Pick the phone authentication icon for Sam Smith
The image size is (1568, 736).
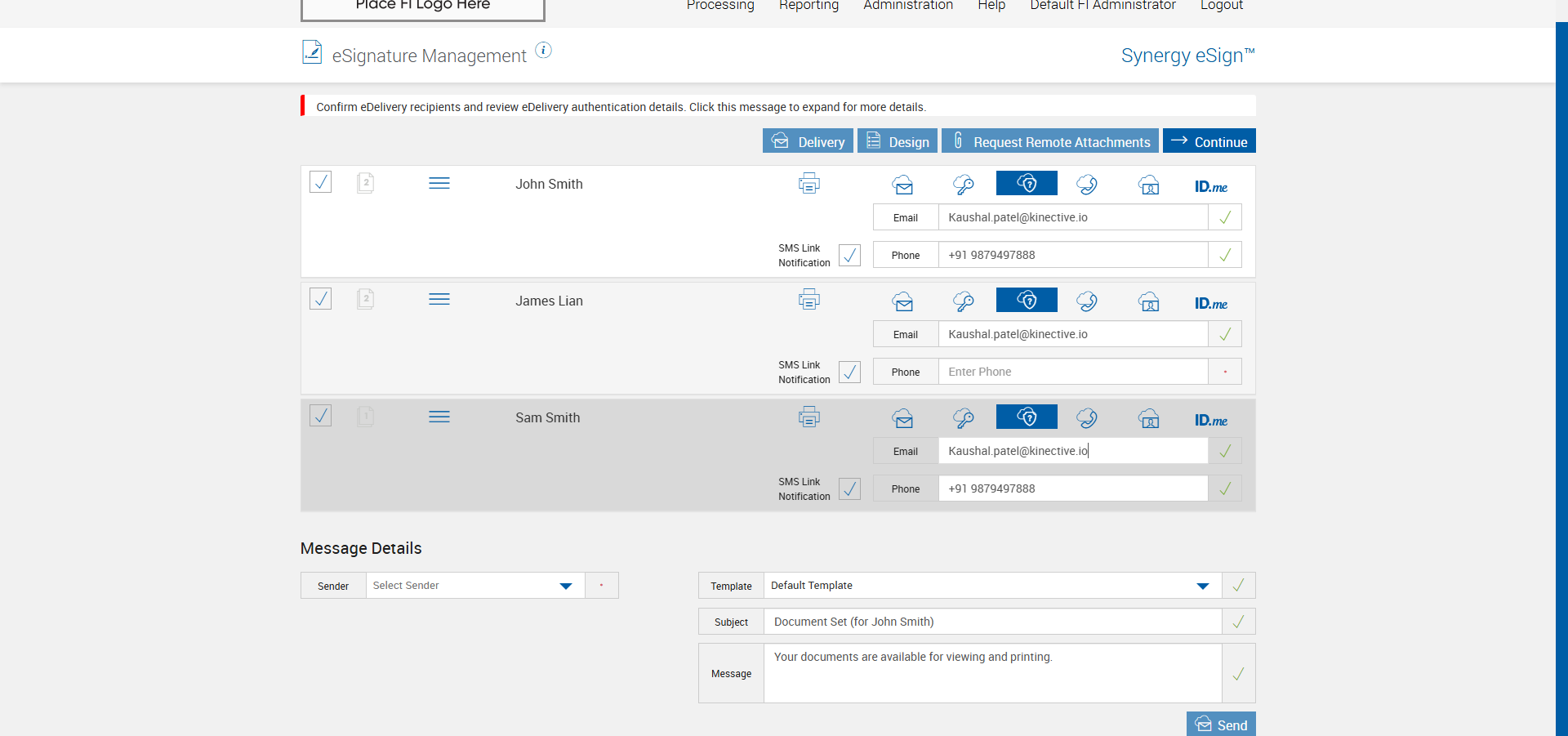[x=1087, y=418]
